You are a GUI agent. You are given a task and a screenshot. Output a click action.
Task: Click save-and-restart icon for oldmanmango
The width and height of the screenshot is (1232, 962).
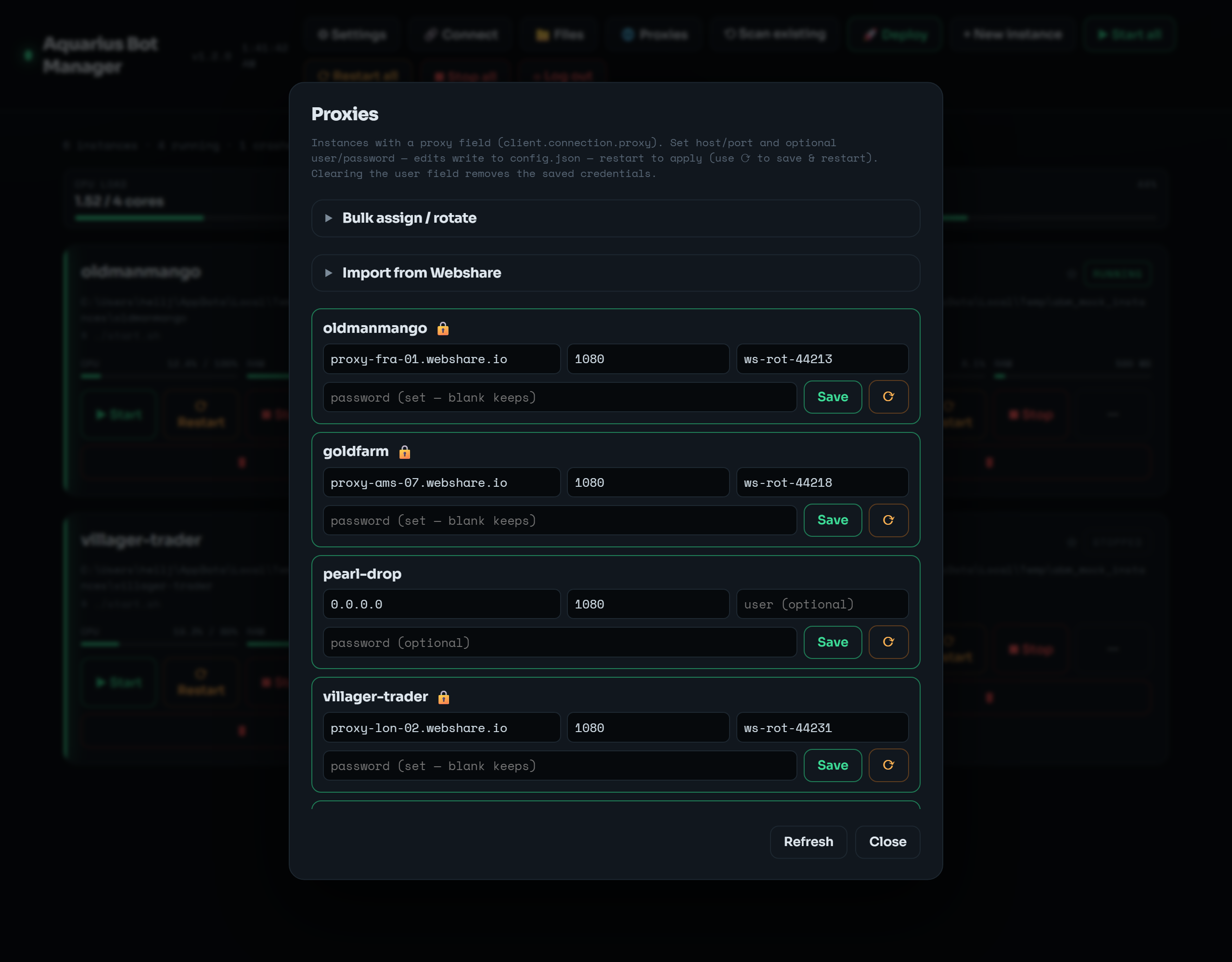pos(888,397)
